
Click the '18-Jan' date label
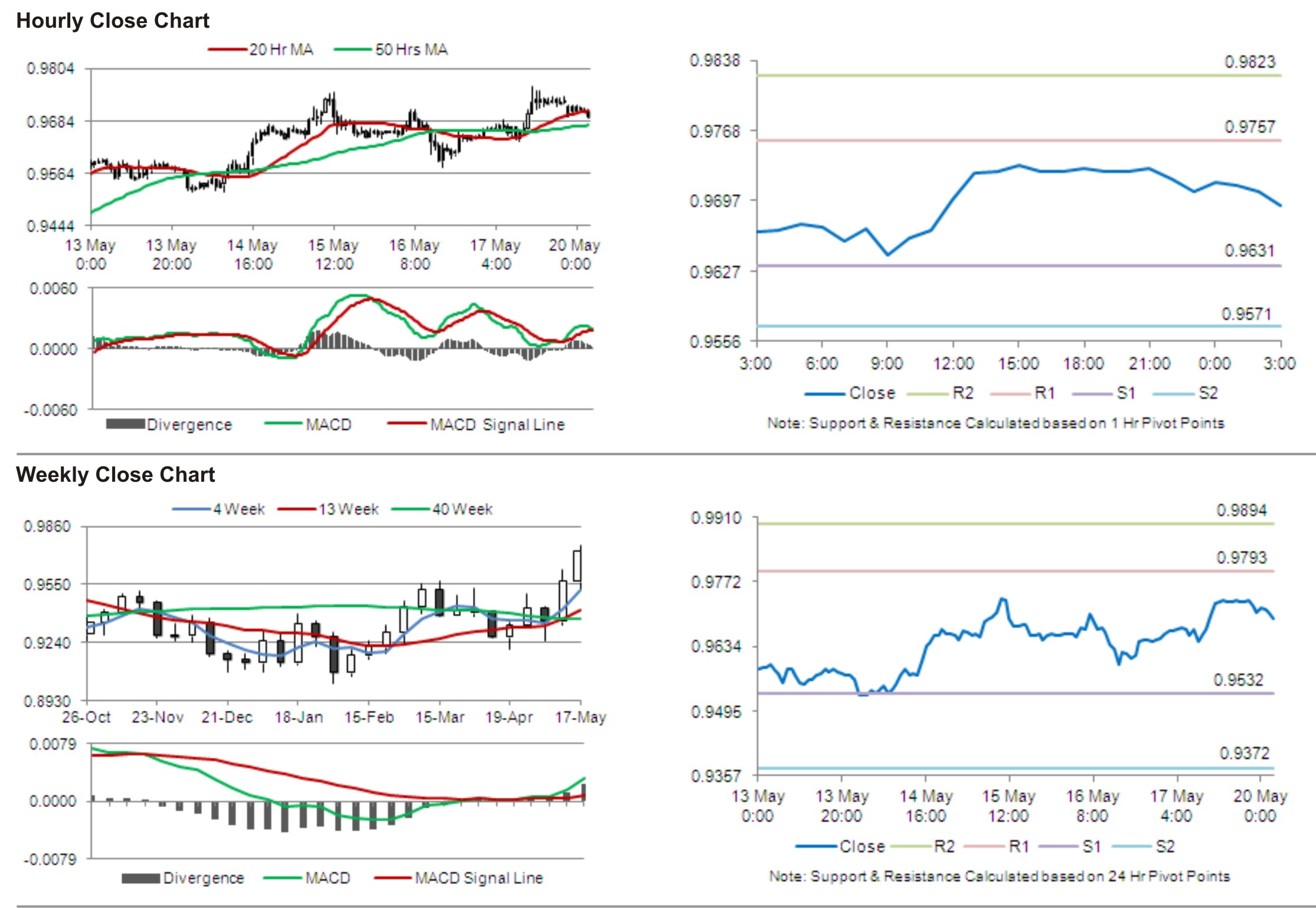[x=298, y=717]
